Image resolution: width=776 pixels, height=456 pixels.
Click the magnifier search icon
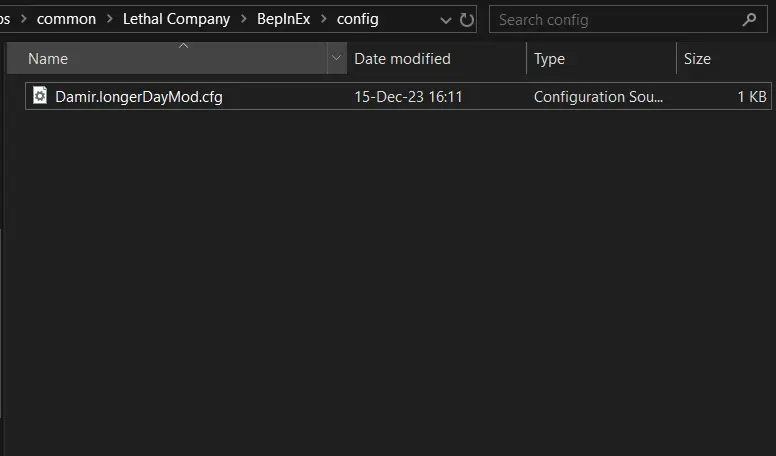click(x=749, y=20)
